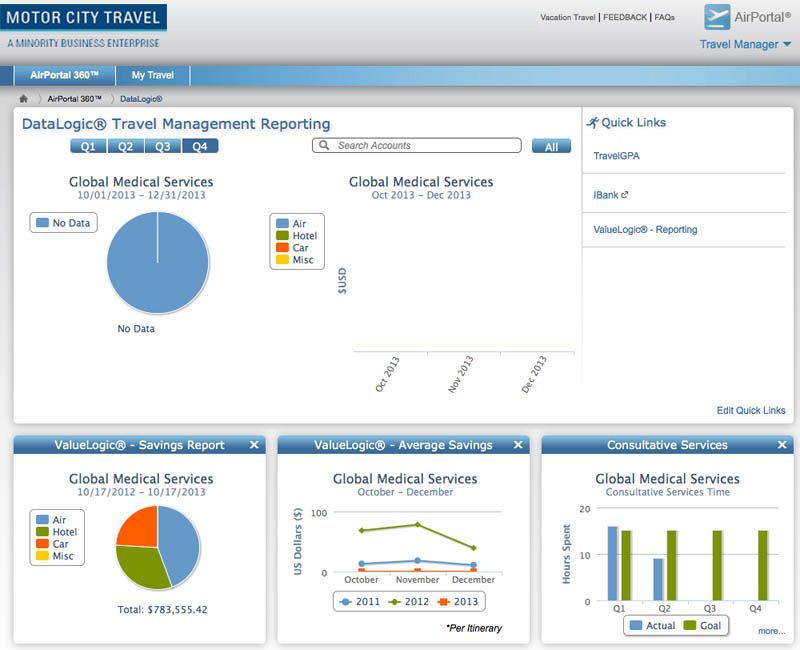Screen dimensions: 800x650
Task: Open the IBank quick link
Action: click(x=606, y=195)
